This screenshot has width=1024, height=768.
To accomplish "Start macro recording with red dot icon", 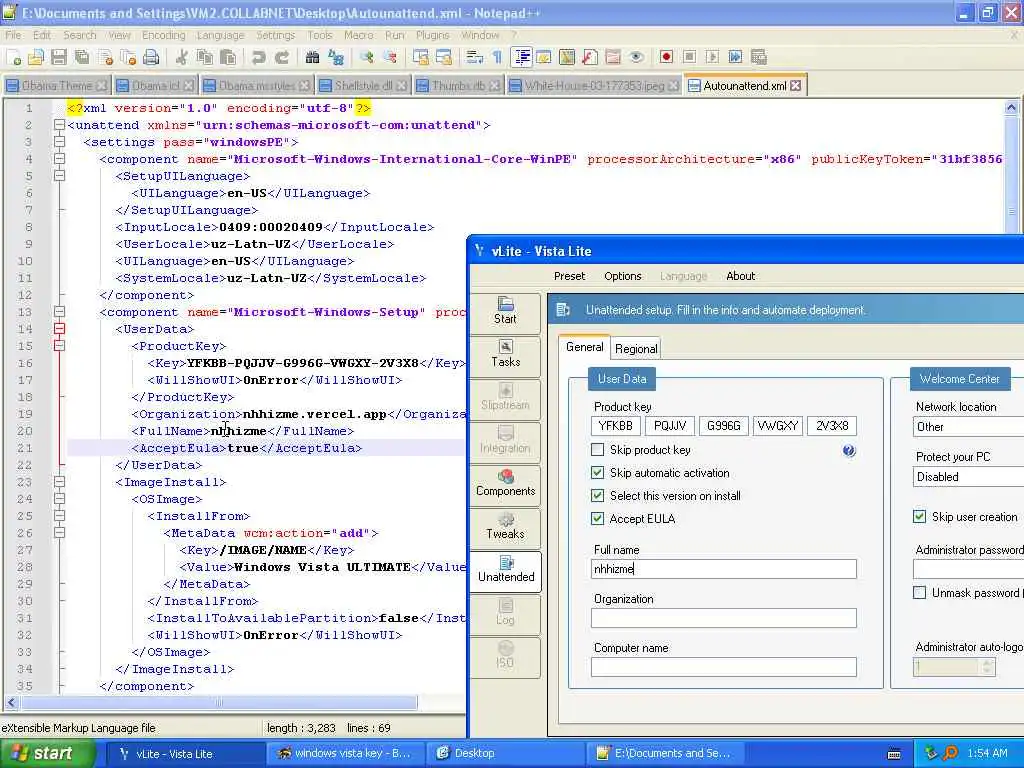I will tap(666, 57).
